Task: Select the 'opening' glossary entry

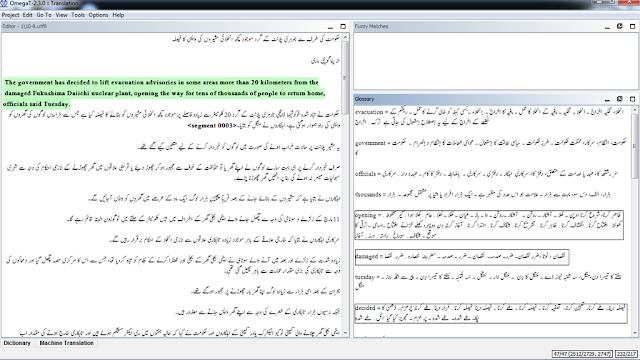Action: (x=489, y=225)
